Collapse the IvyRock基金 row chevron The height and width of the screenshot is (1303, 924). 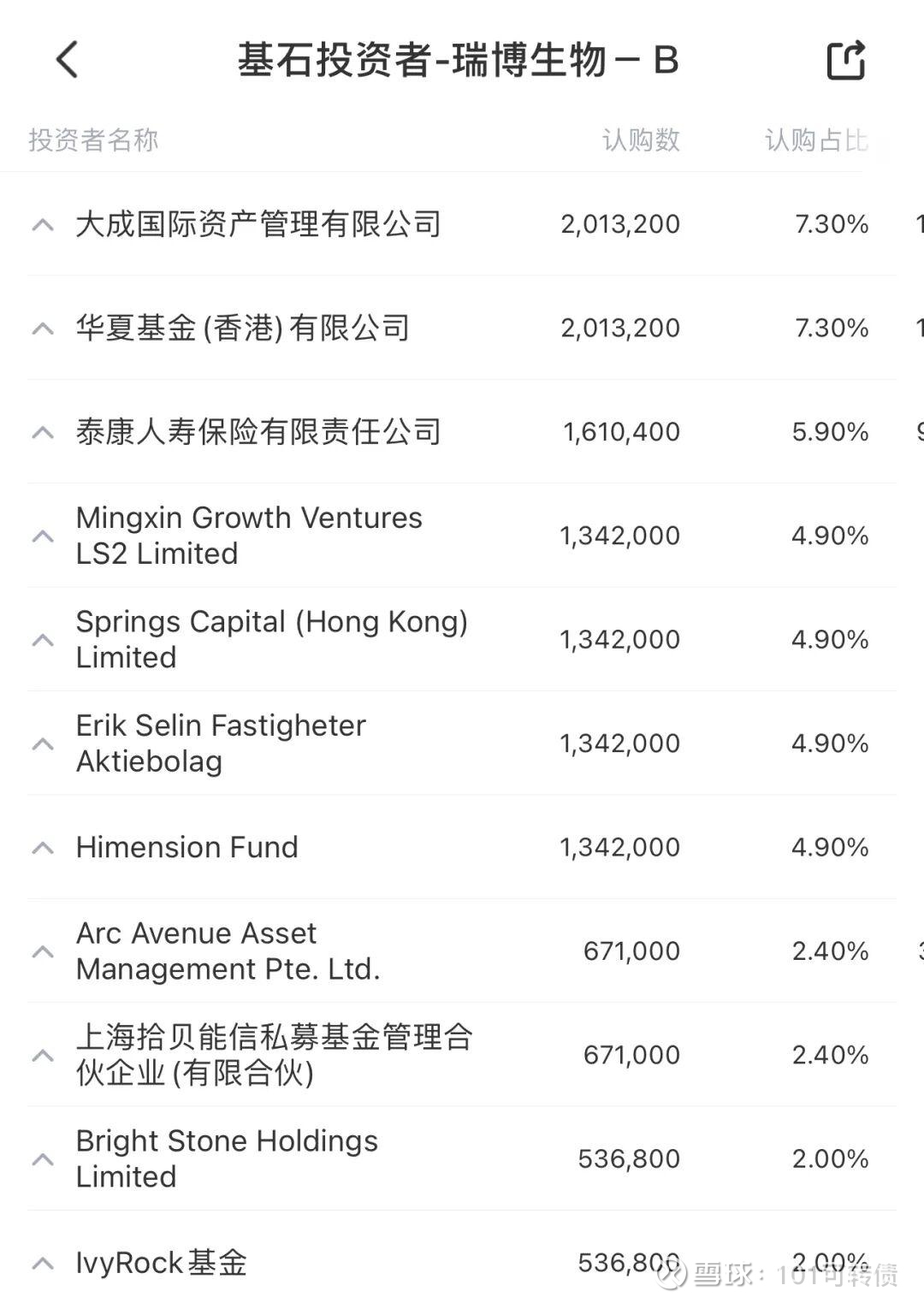tap(43, 1263)
